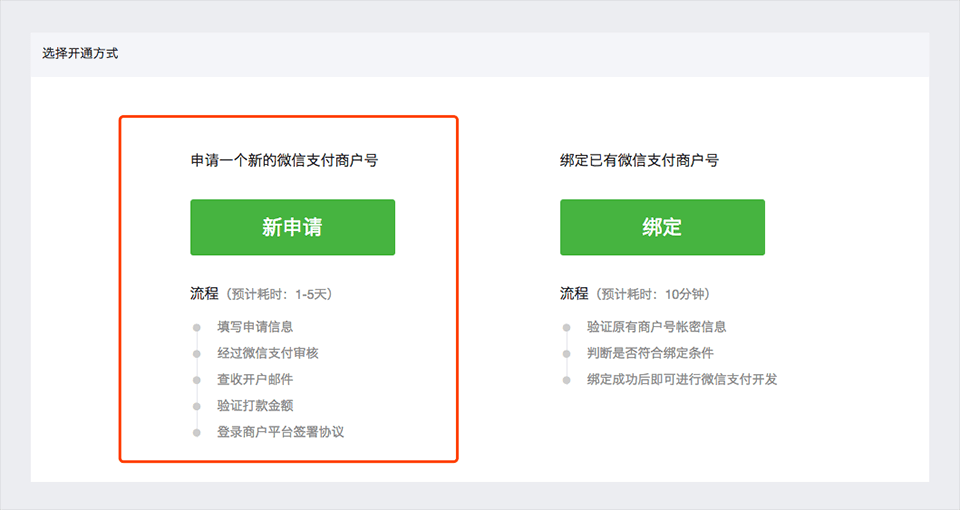Click the bullet dot beside 绑定成功后即可进行微信支付开发
This screenshot has height=510, width=960.
click(x=566, y=380)
